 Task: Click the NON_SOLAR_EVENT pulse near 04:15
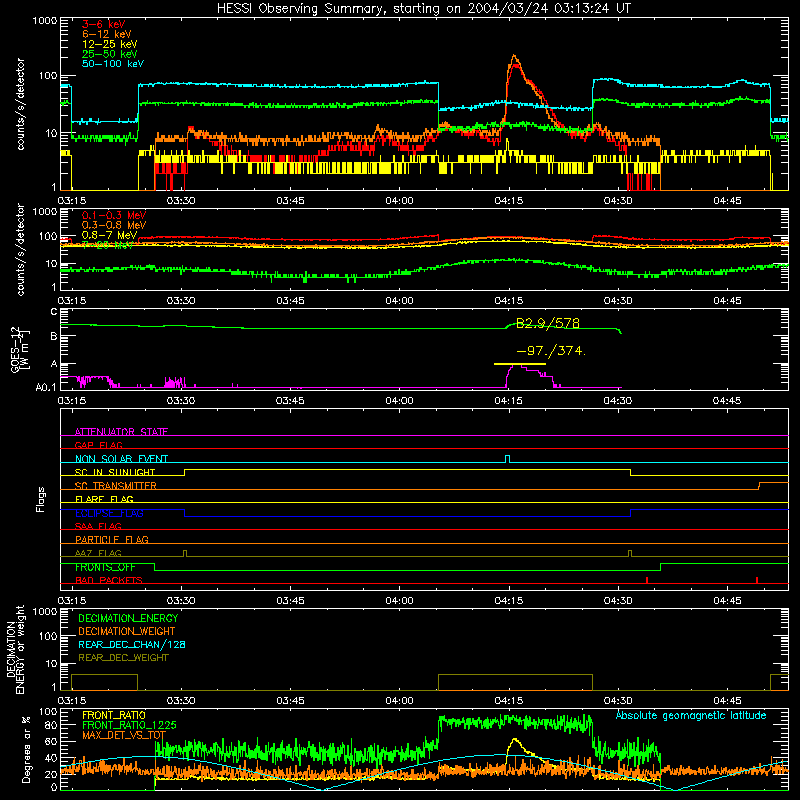(x=507, y=459)
